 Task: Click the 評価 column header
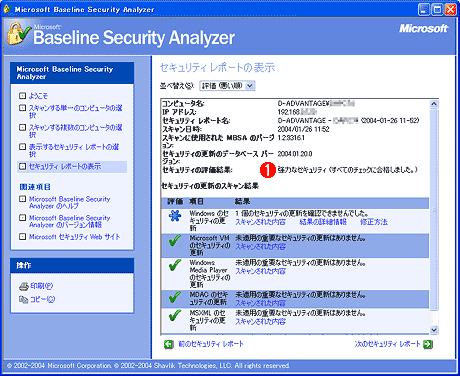(175, 202)
